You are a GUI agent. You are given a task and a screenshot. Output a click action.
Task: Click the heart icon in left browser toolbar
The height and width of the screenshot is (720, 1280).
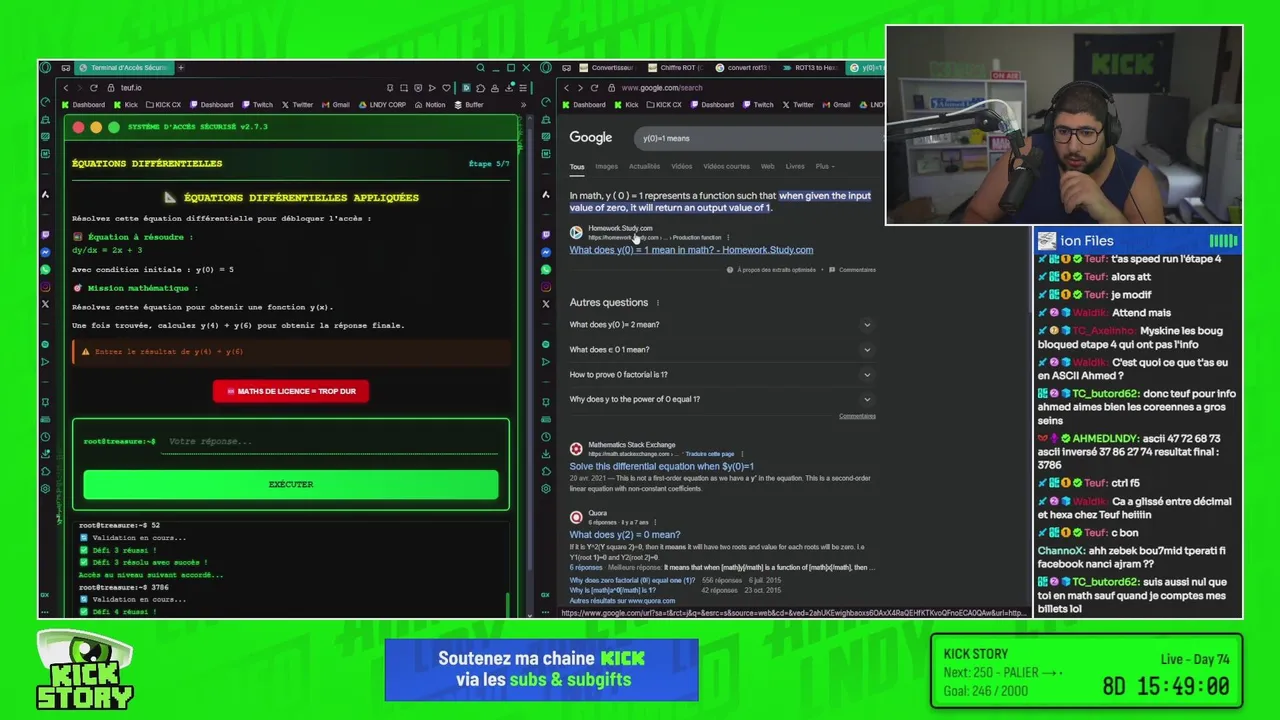pos(446,88)
